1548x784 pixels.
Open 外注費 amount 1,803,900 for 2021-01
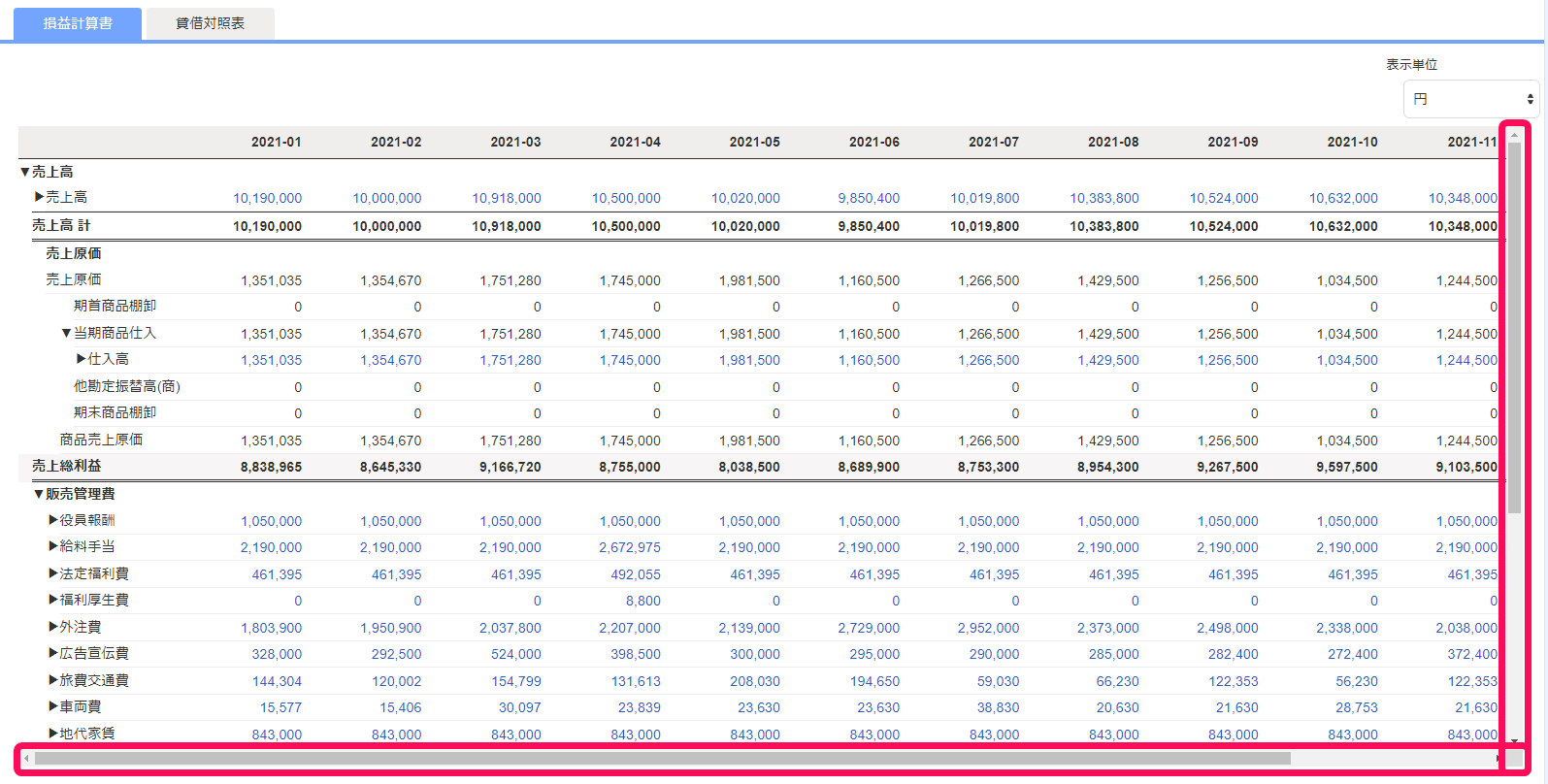272,628
